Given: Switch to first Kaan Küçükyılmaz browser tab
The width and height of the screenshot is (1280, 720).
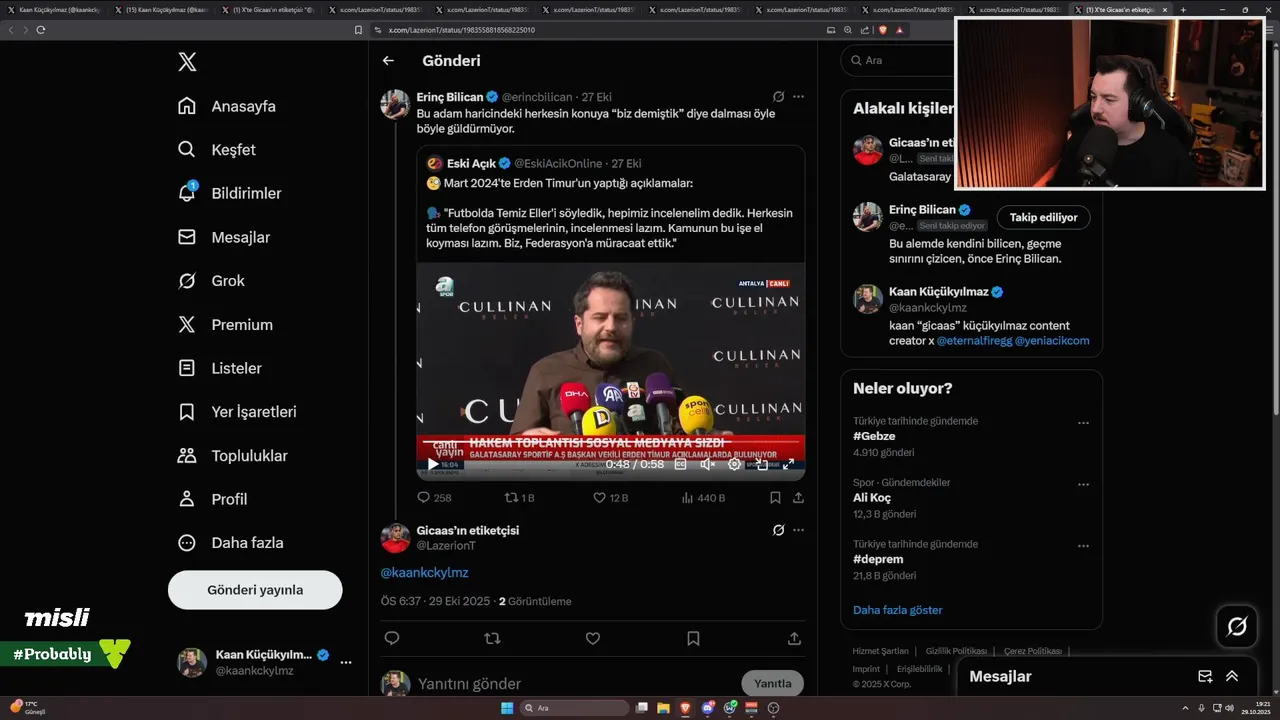Looking at the screenshot, I should point(54,10).
